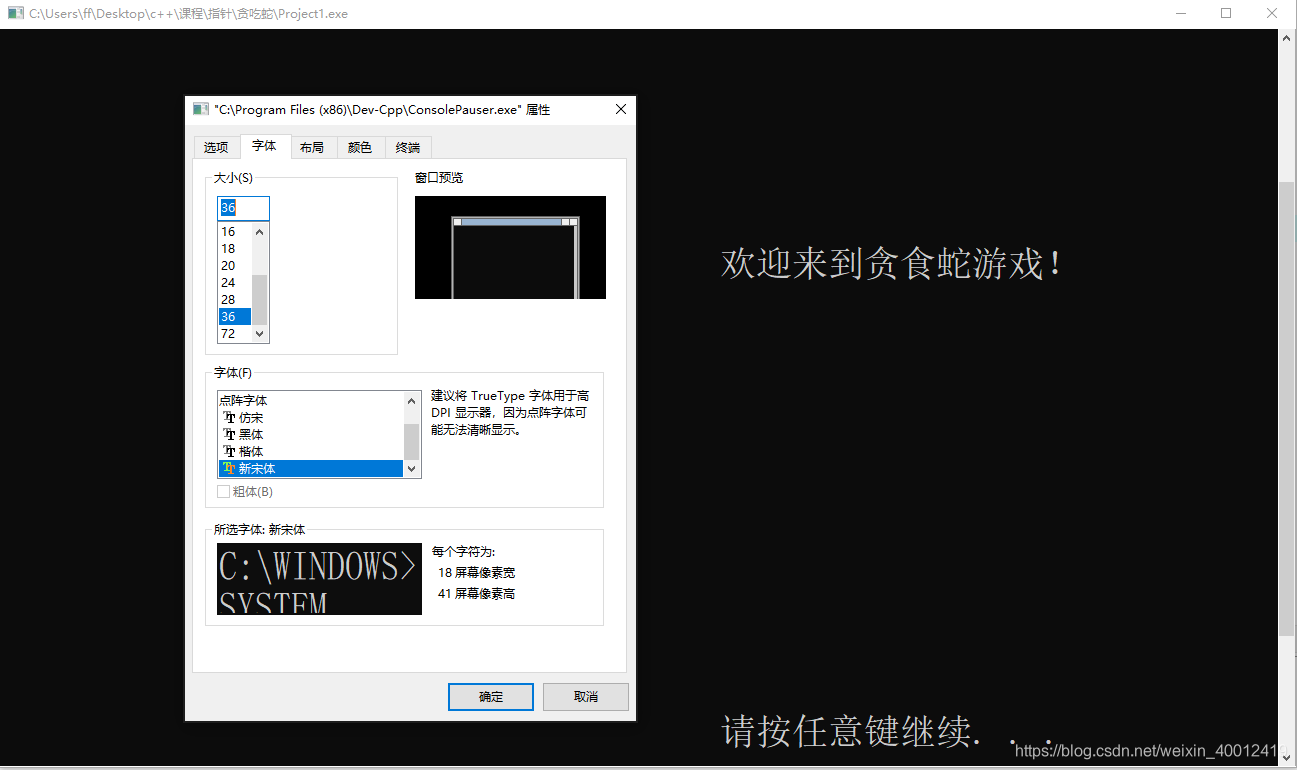Click the C:\WINDOWS font sample preview

point(319,579)
